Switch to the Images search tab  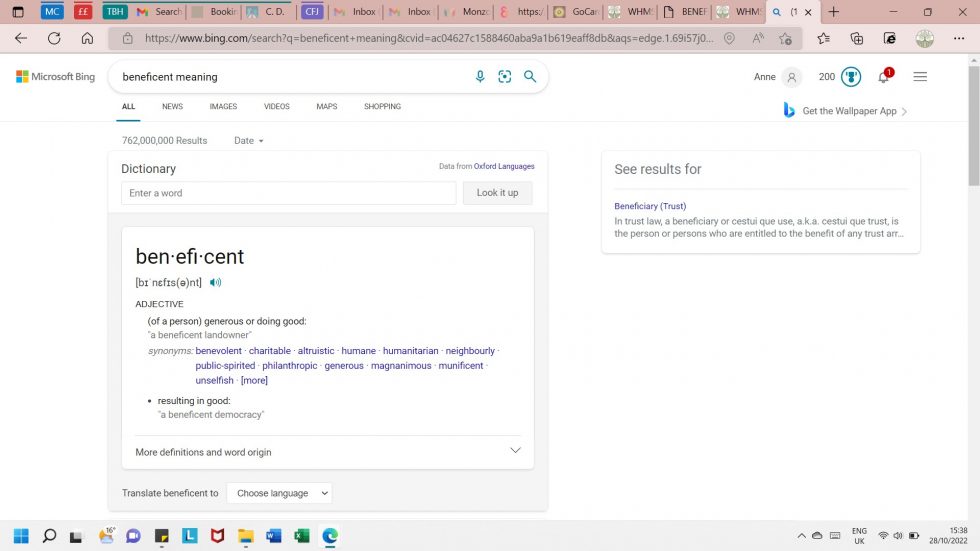click(223, 106)
